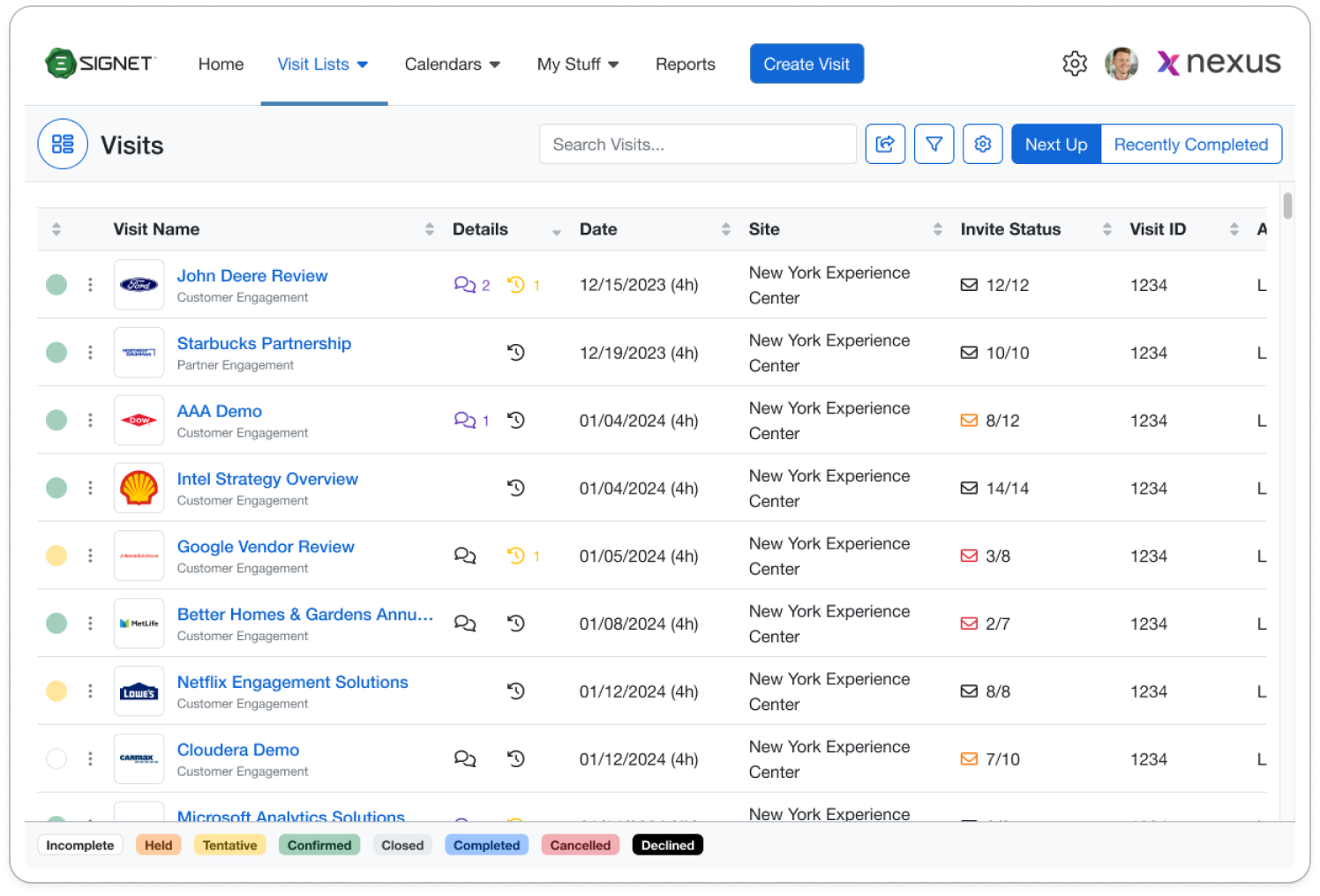Sort by Invite Status column
The image size is (1320, 896).
click(x=1107, y=229)
